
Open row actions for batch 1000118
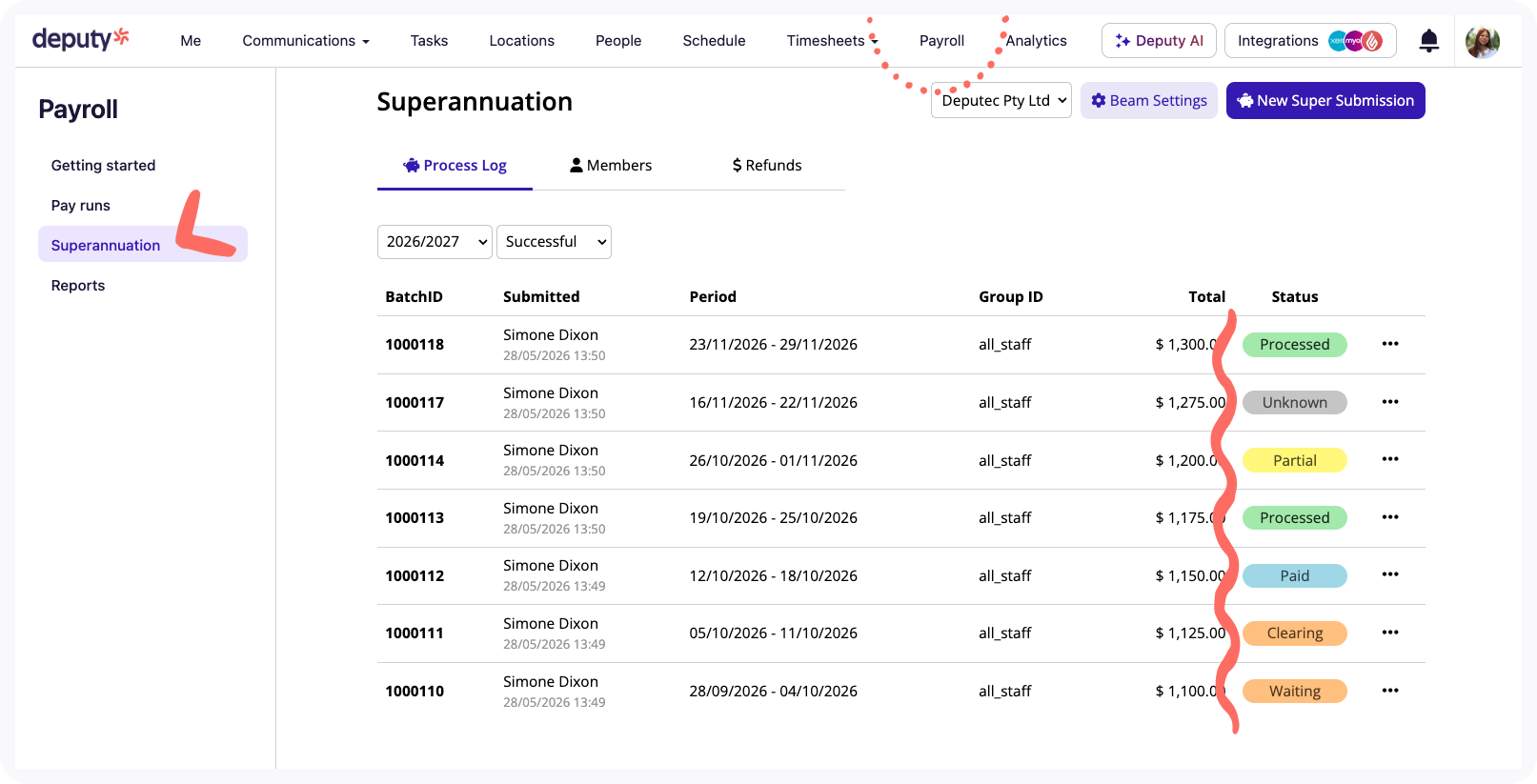[x=1390, y=344]
